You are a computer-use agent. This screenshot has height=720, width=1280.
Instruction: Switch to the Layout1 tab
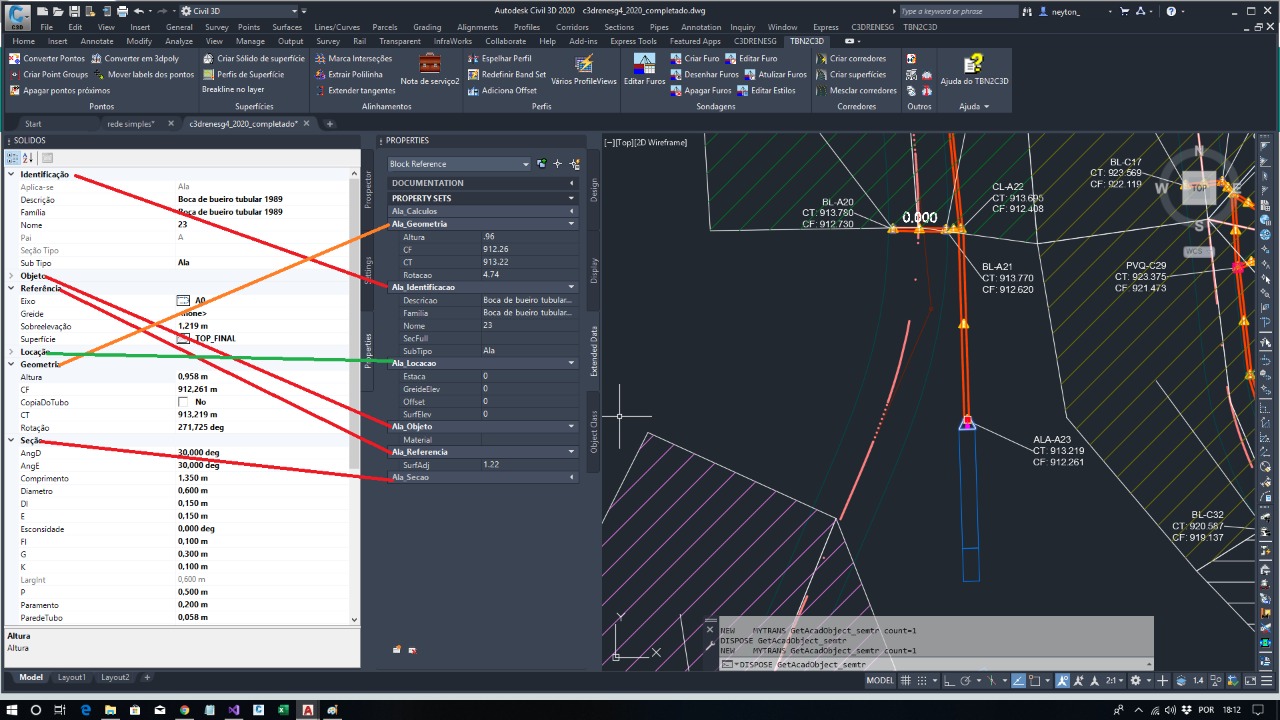(x=71, y=677)
